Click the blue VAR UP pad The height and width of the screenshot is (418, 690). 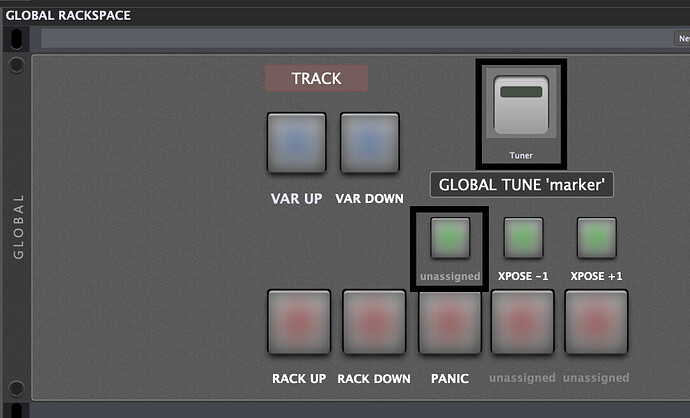pos(297,143)
